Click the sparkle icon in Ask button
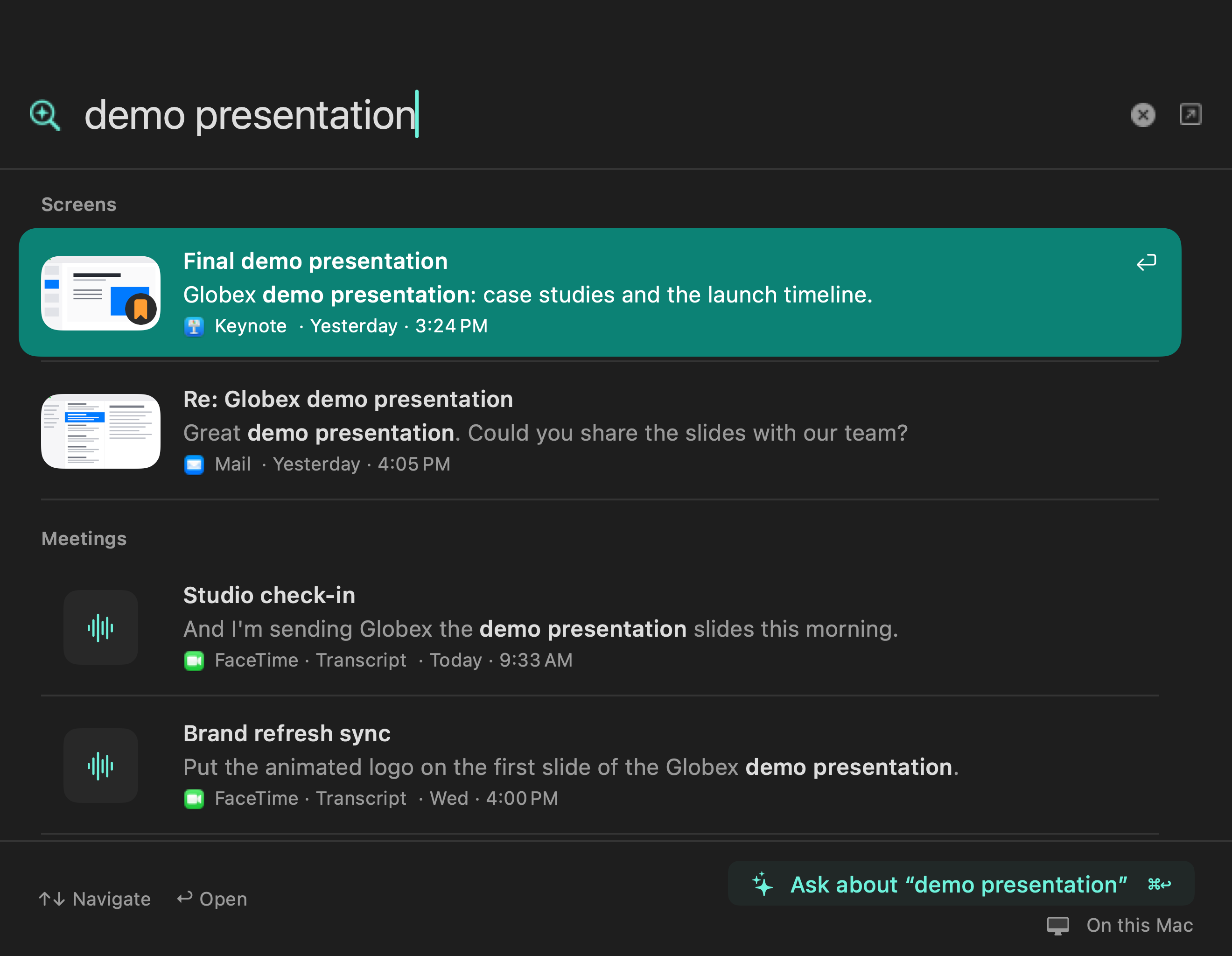 pyautogui.click(x=763, y=884)
